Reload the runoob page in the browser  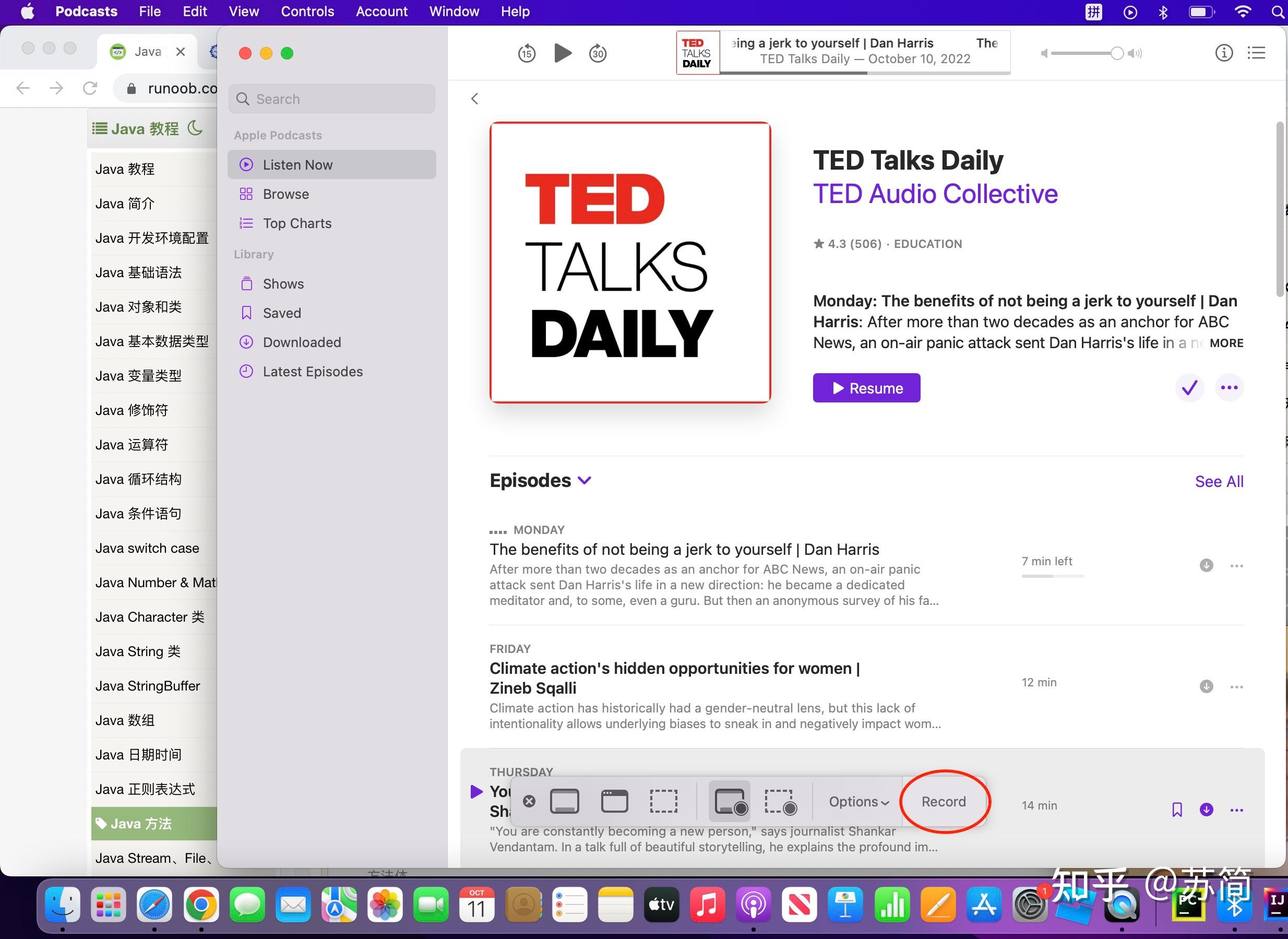tap(90, 88)
